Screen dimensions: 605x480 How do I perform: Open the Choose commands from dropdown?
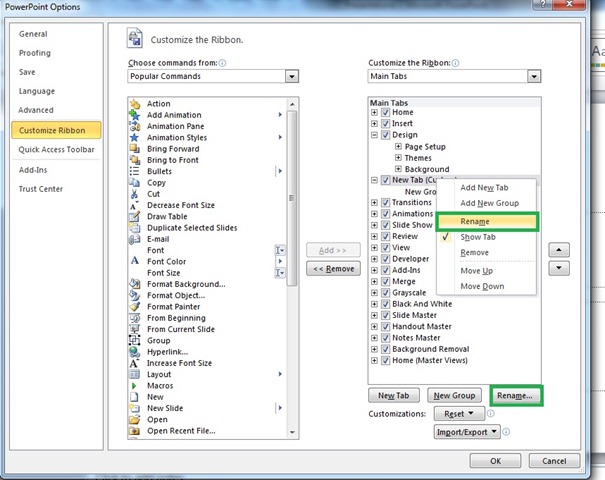[x=292, y=76]
